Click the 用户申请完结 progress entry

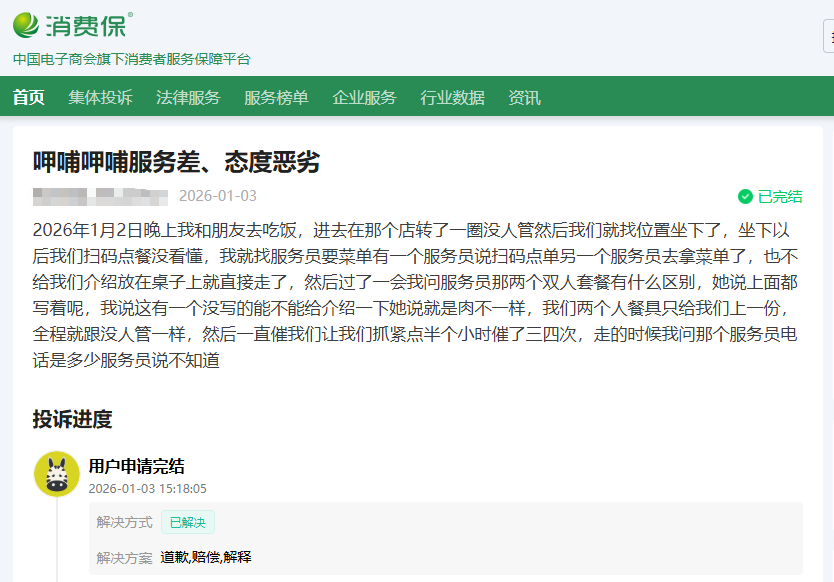tap(136, 466)
